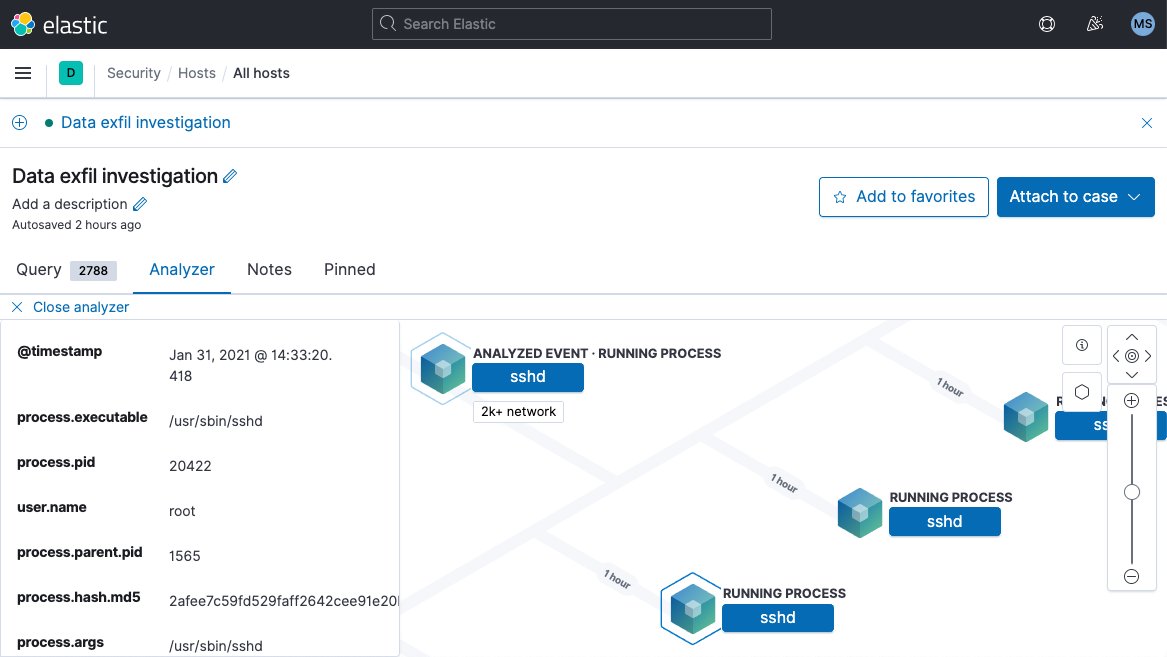This screenshot has height=657, width=1167.
Task: Click the Close analyzer link
Action: [71, 307]
